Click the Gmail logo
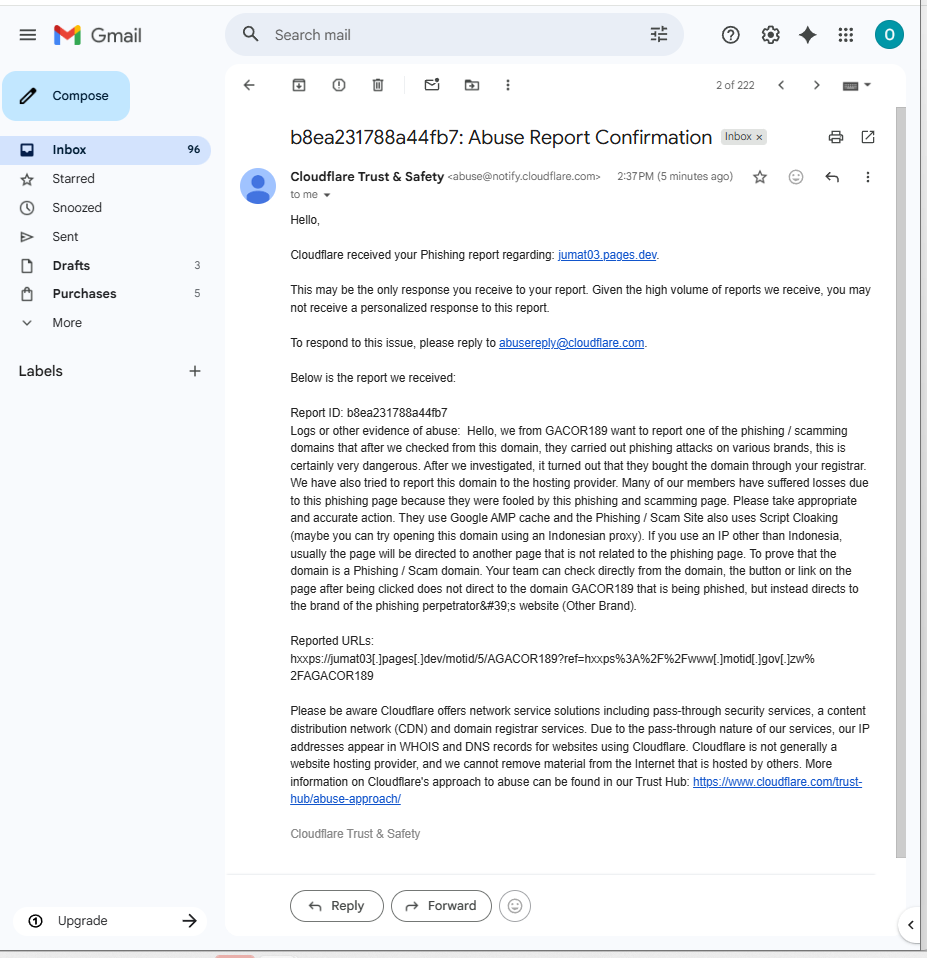The height and width of the screenshot is (958, 927). tap(98, 35)
